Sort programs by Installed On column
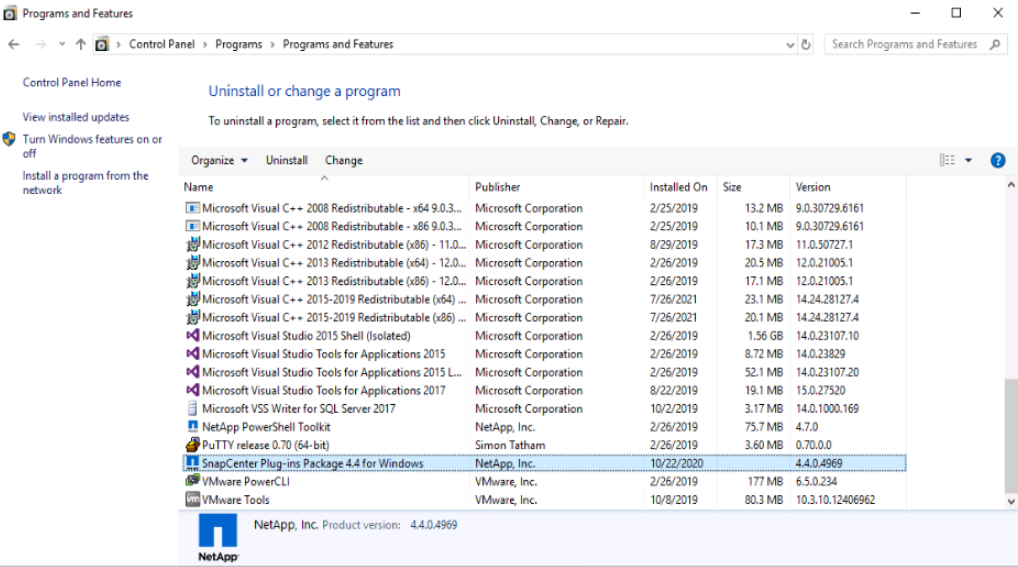The image size is (1018, 567). [x=678, y=187]
